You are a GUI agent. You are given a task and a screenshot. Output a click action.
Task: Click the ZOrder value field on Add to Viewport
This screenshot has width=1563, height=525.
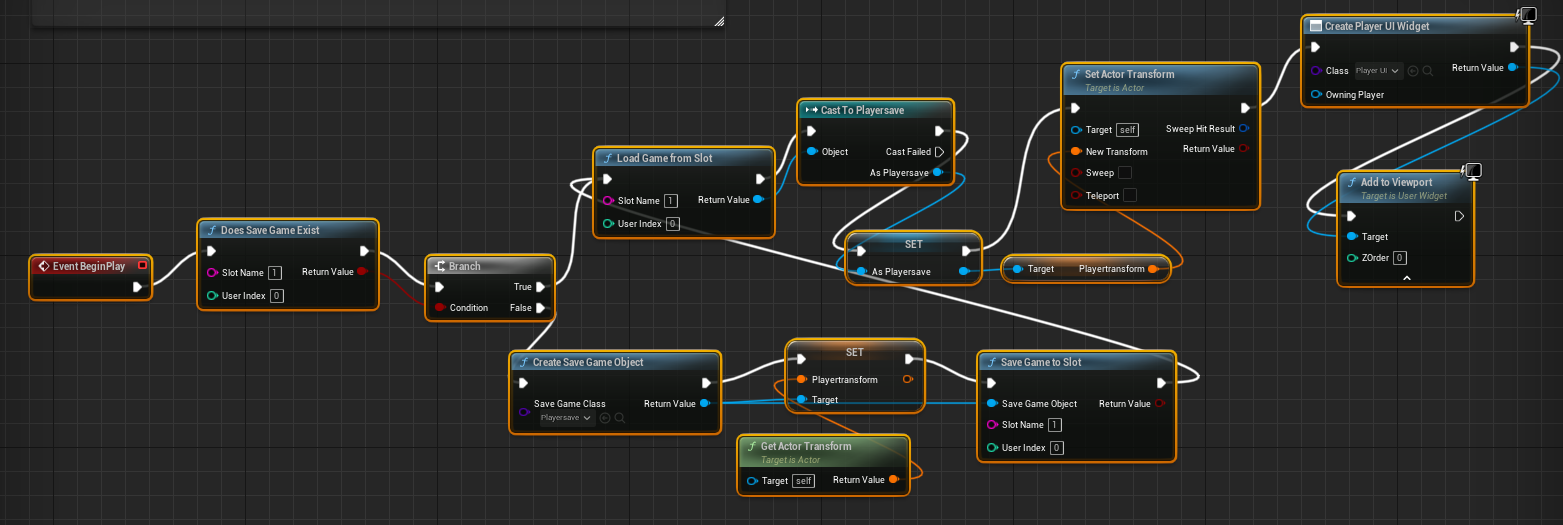click(x=1400, y=258)
